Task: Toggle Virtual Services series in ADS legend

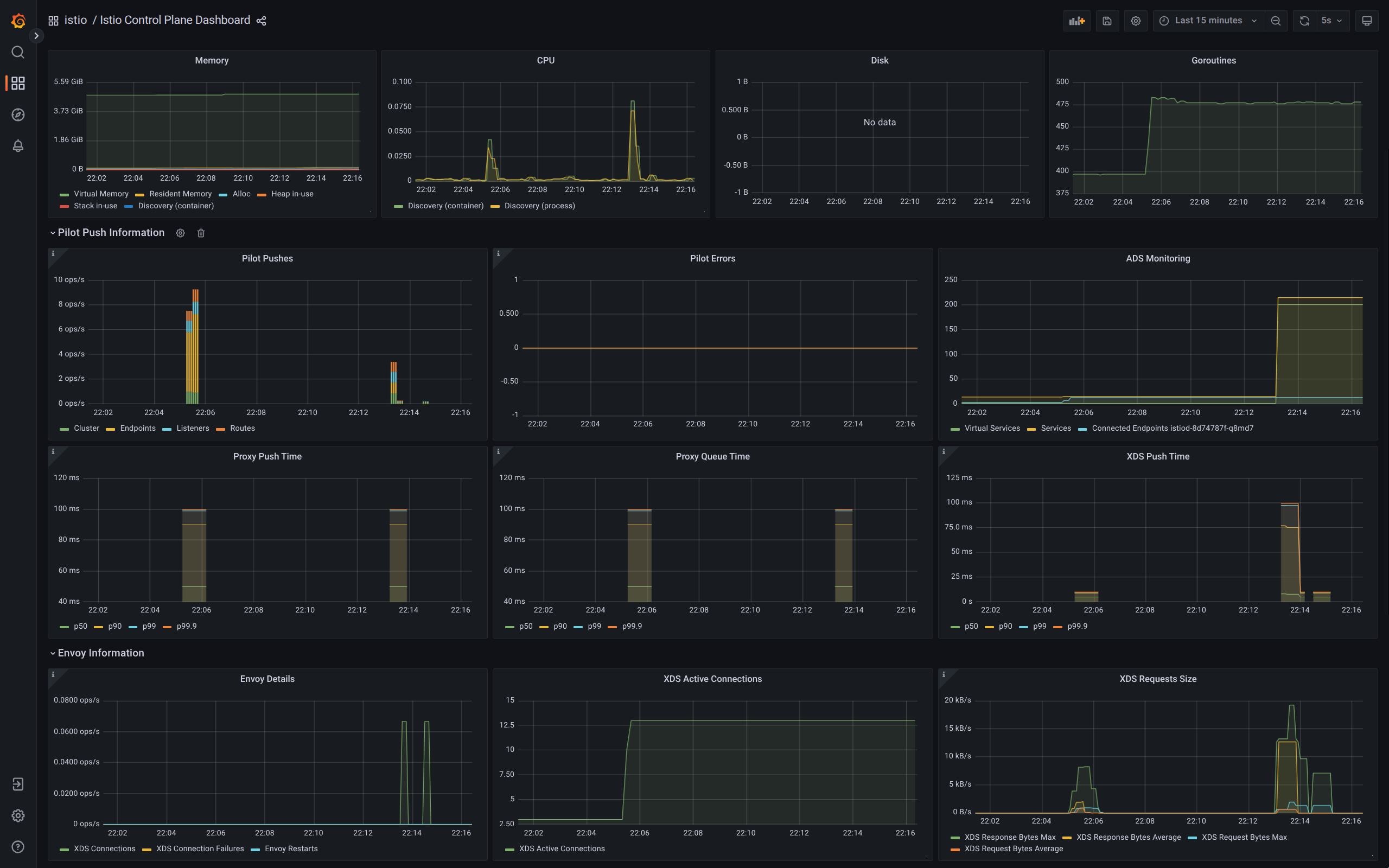Action: click(992, 428)
